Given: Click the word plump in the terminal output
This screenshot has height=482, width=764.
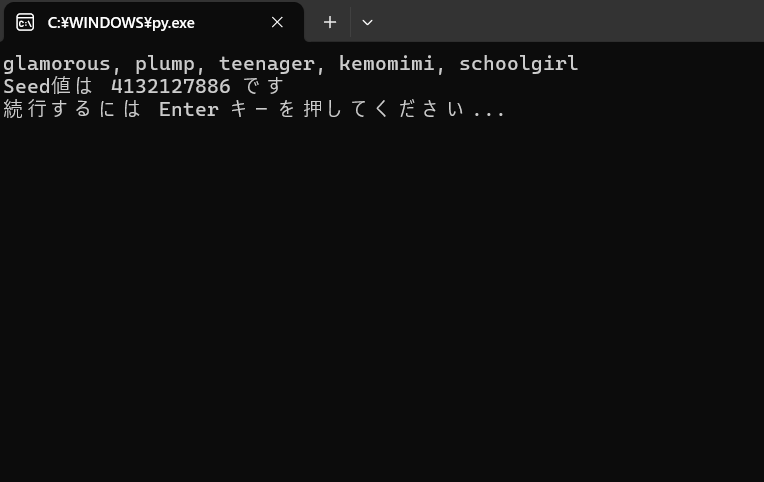Looking at the screenshot, I should click(165, 64).
